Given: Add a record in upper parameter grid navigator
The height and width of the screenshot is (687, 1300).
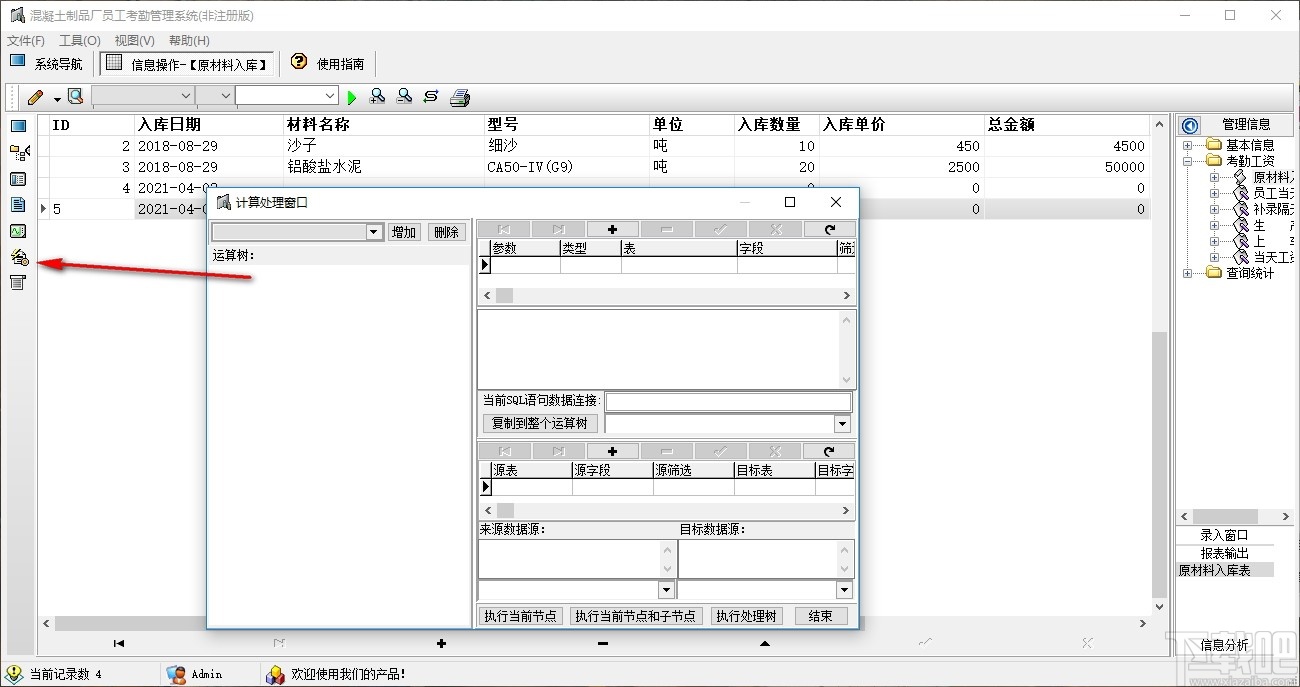Looking at the screenshot, I should [x=613, y=230].
